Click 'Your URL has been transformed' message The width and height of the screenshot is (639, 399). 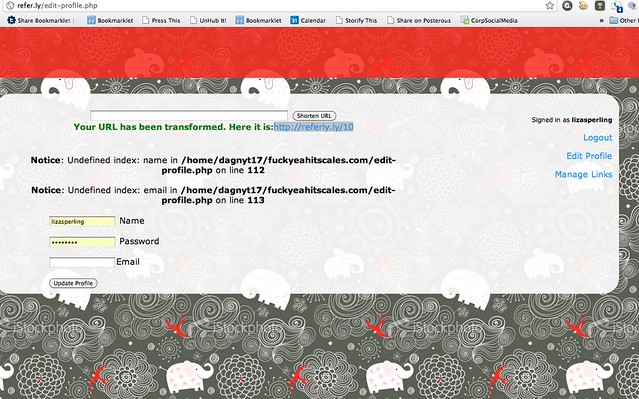(173, 127)
